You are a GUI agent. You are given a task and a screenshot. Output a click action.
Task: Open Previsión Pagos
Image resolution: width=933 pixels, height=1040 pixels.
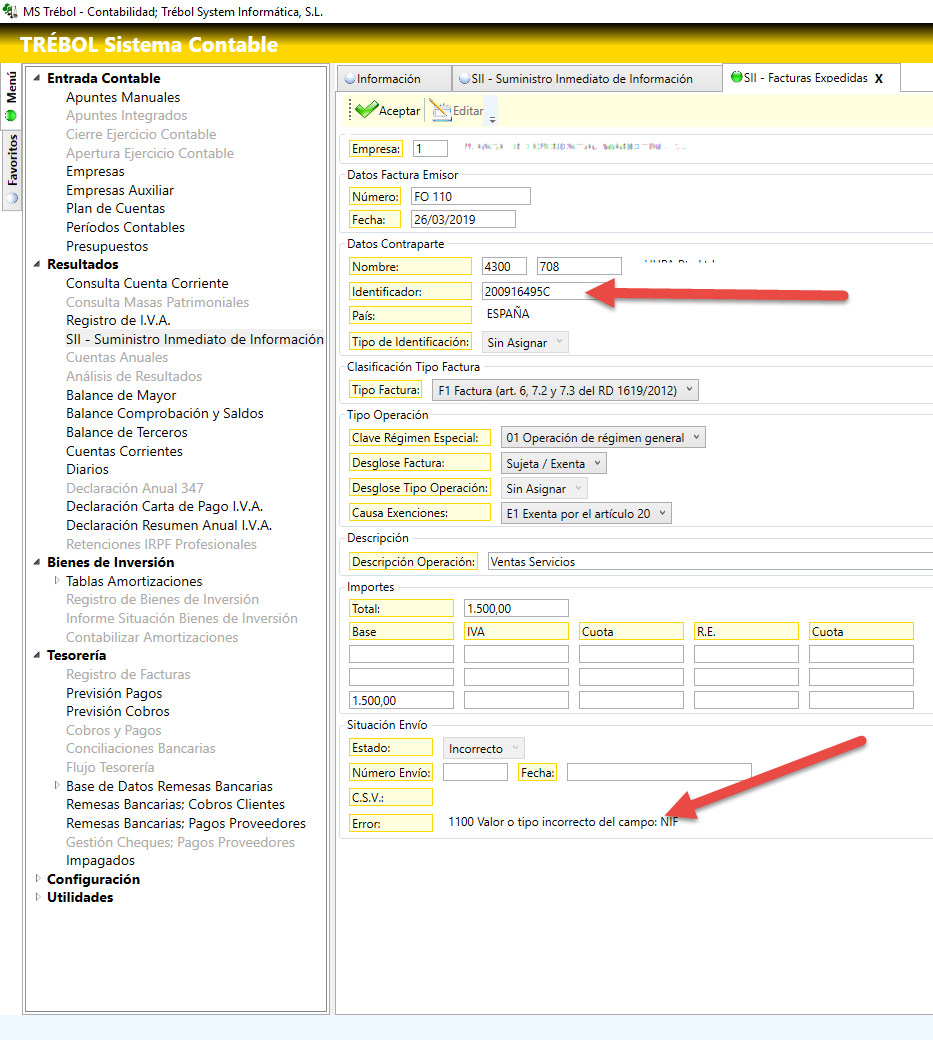pyautogui.click(x=114, y=693)
